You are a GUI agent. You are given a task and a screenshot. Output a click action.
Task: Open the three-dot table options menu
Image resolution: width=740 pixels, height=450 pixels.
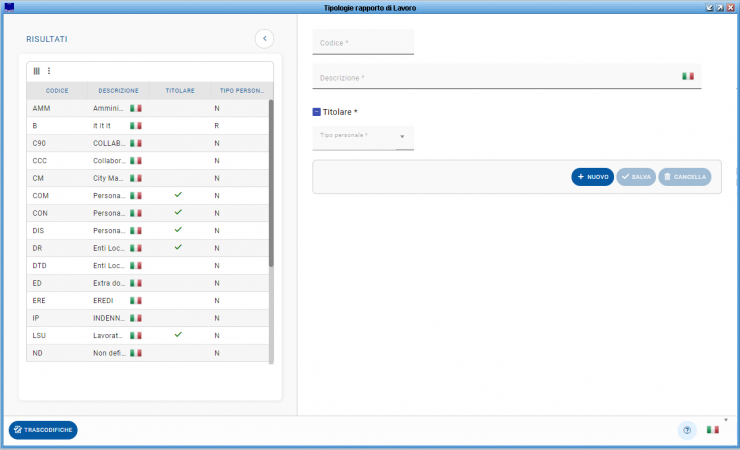(x=48, y=71)
